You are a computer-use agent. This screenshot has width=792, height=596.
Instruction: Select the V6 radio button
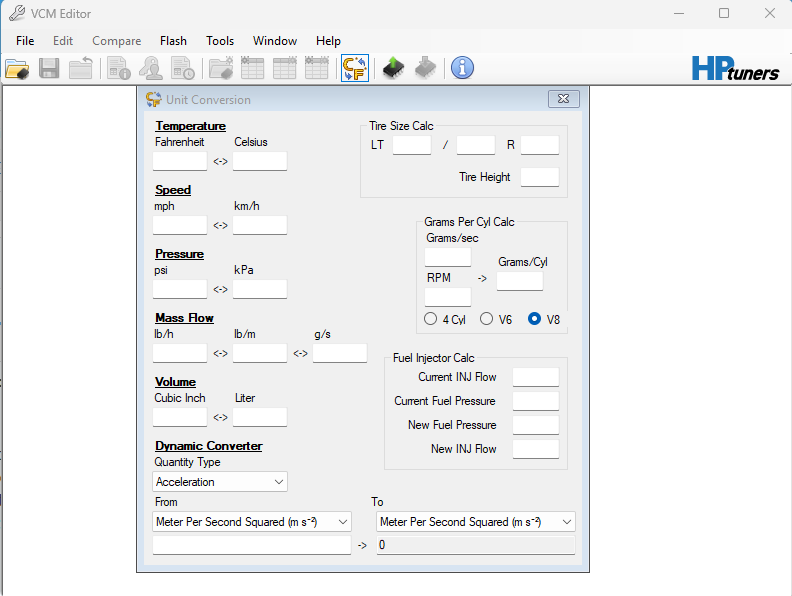pyautogui.click(x=487, y=319)
